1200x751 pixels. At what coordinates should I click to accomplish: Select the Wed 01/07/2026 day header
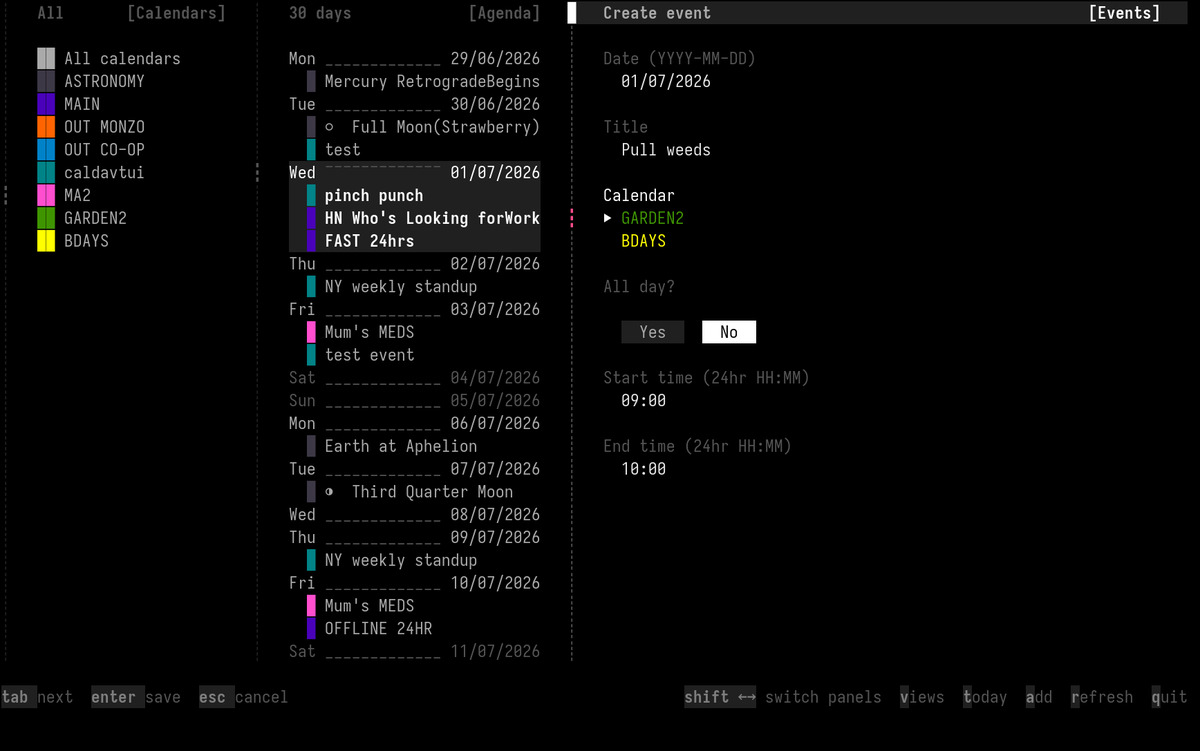[415, 173]
